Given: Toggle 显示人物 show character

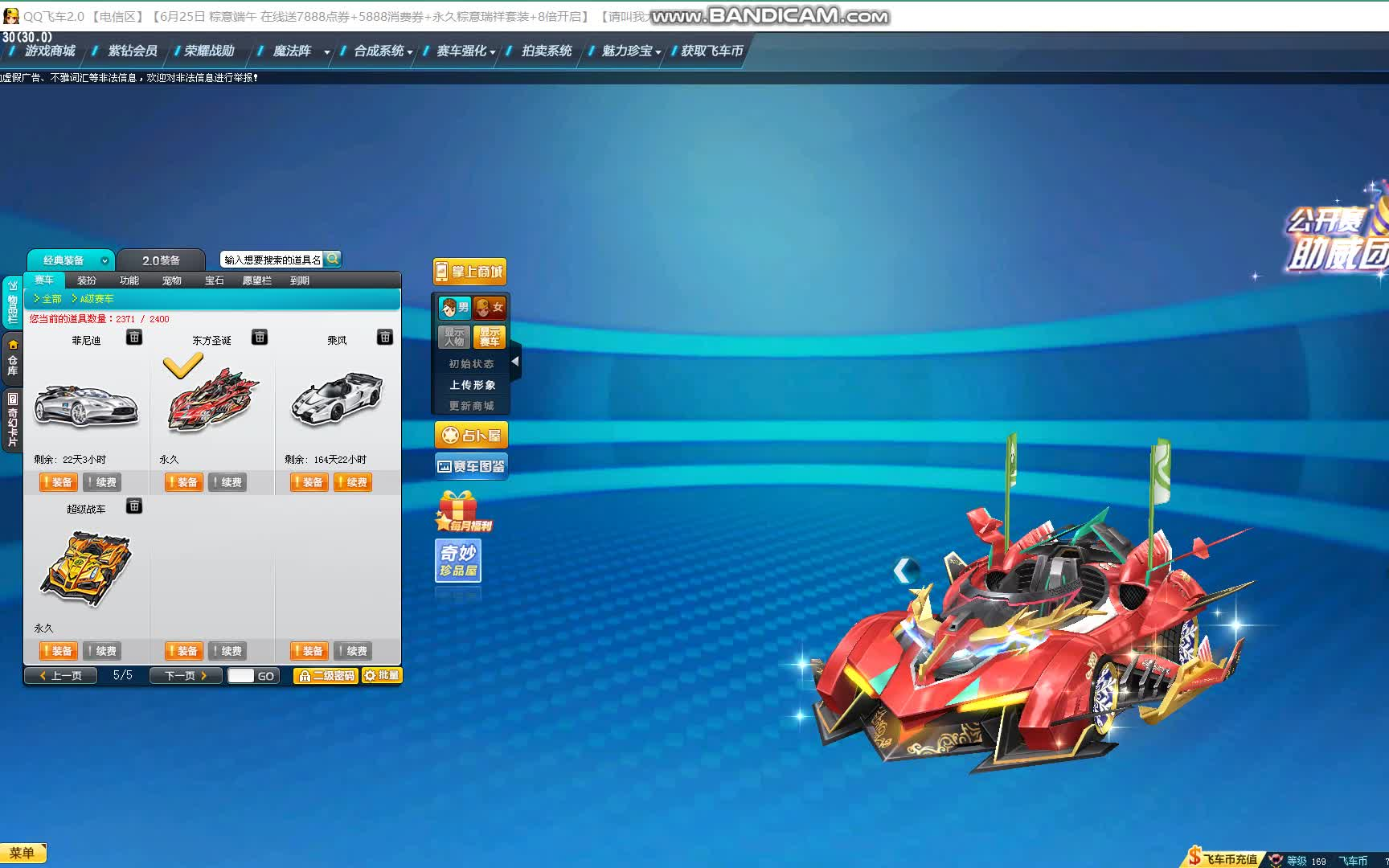Looking at the screenshot, I should coord(454,337).
